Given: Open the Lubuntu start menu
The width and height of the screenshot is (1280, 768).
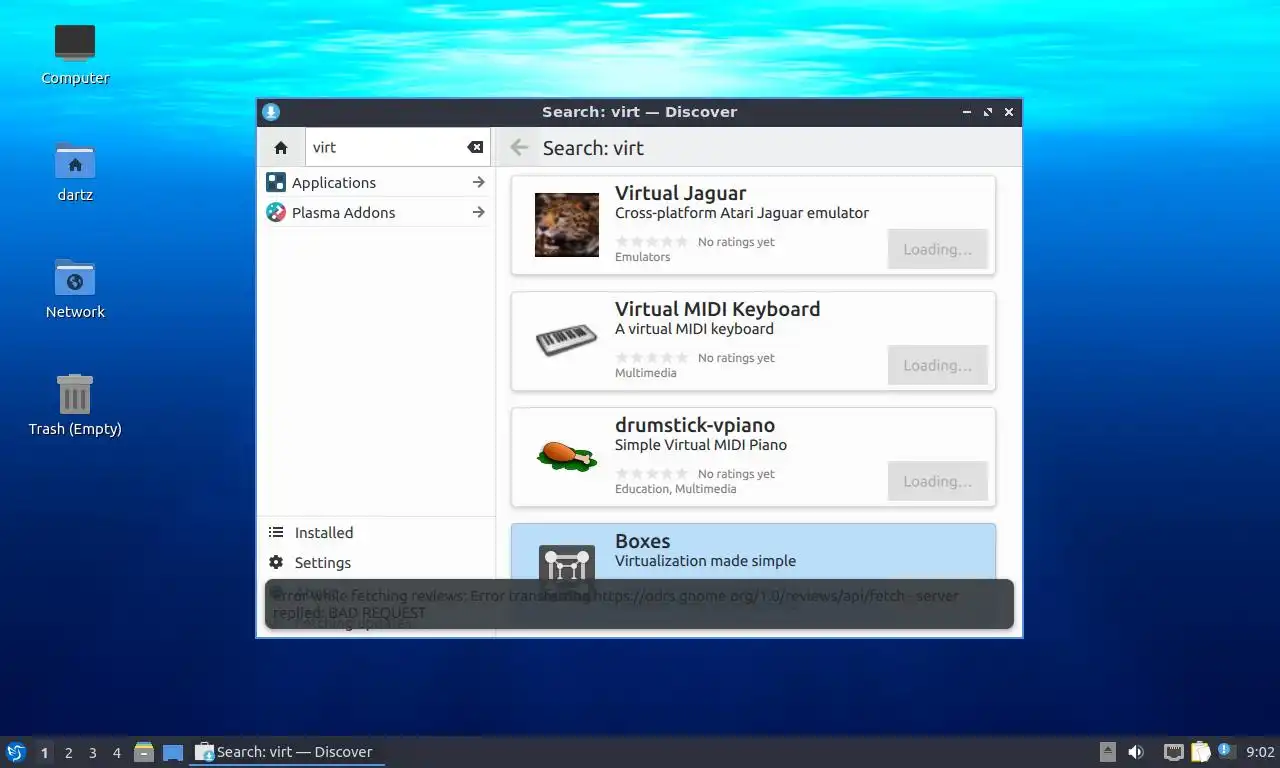Looking at the screenshot, I should [x=16, y=752].
